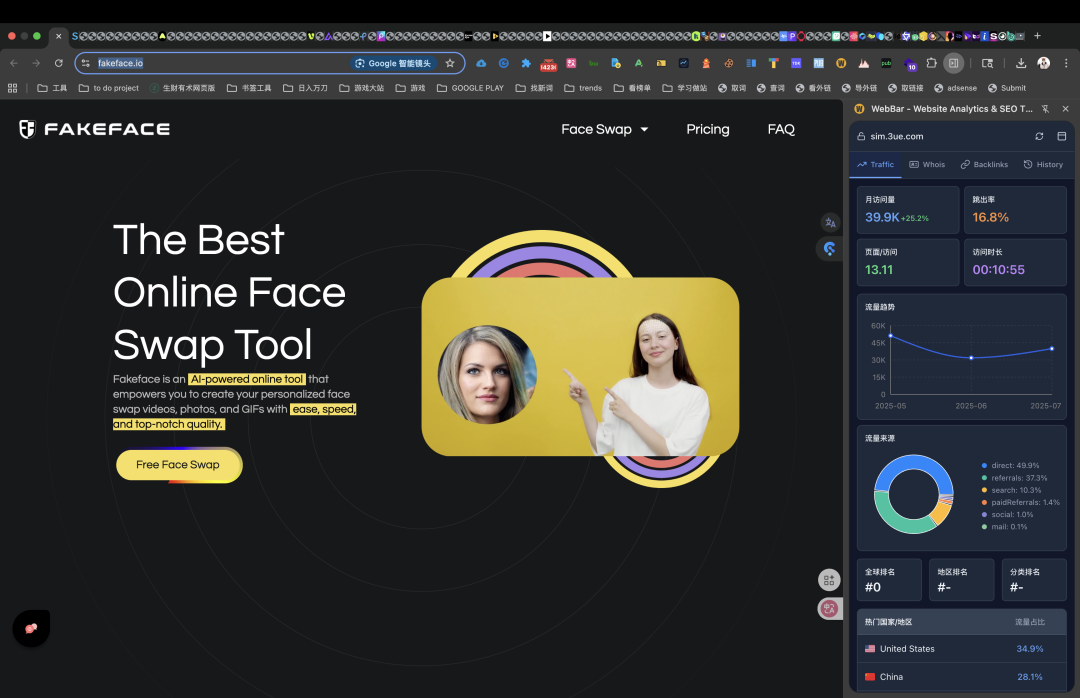Pin the WebBar side panel
1080x698 pixels.
[1045, 109]
